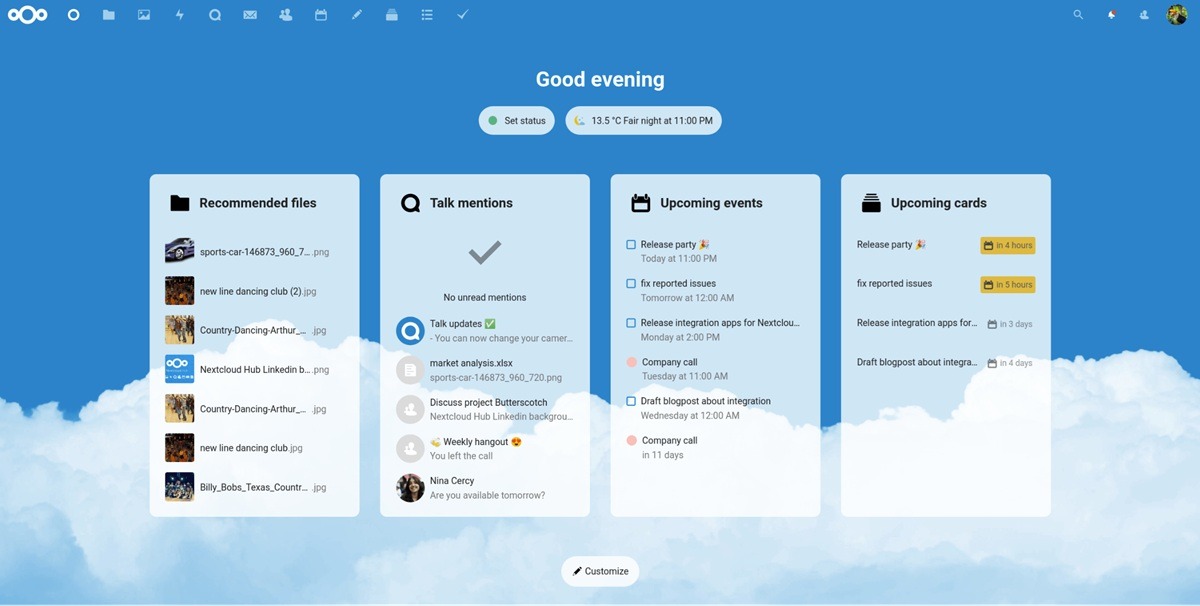Open the Mail envelope icon
The height and width of the screenshot is (606, 1200).
[250, 15]
